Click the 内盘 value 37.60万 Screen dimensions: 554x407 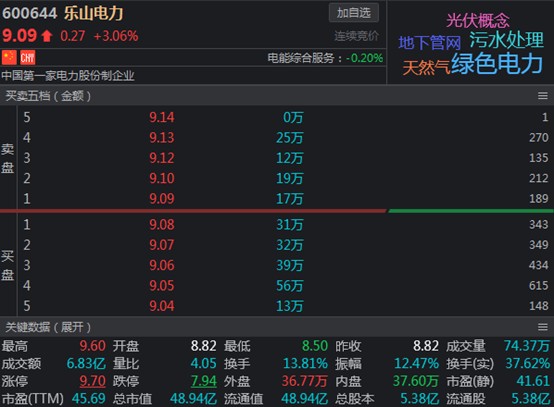click(416, 381)
